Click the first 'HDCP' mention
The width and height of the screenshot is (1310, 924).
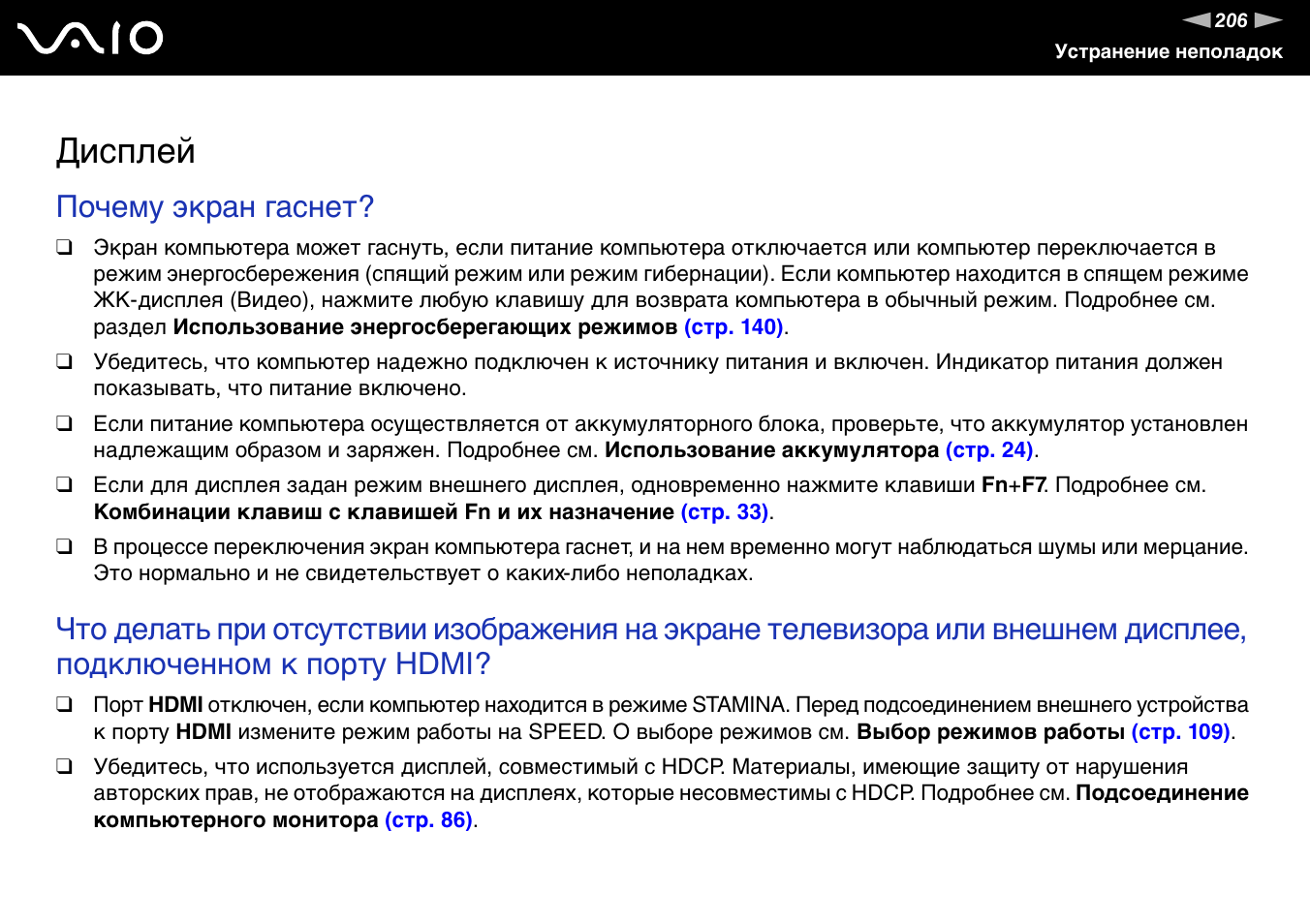[693, 767]
